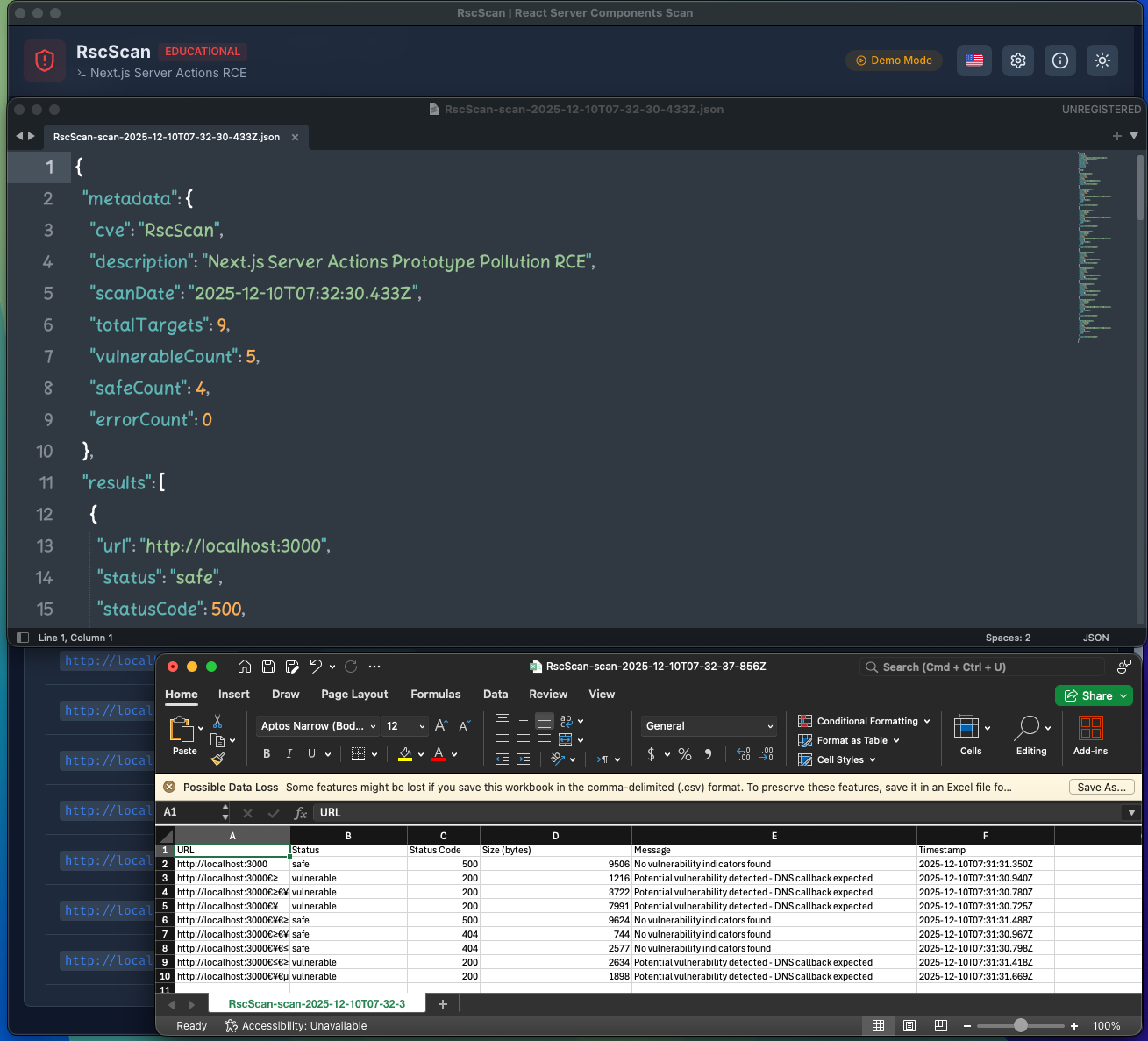Switch to Page Break Preview in status bar
1148x1041 pixels.
(x=941, y=1026)
